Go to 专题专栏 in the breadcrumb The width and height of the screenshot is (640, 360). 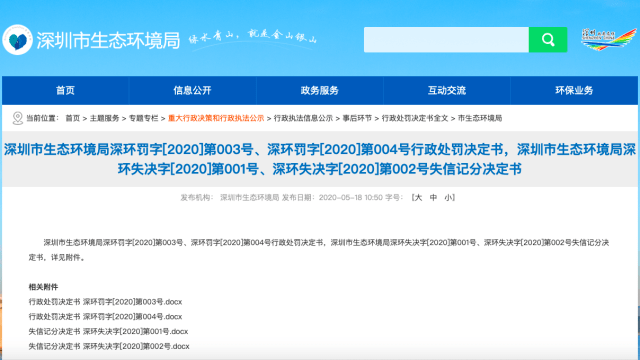tap(143, 118)
